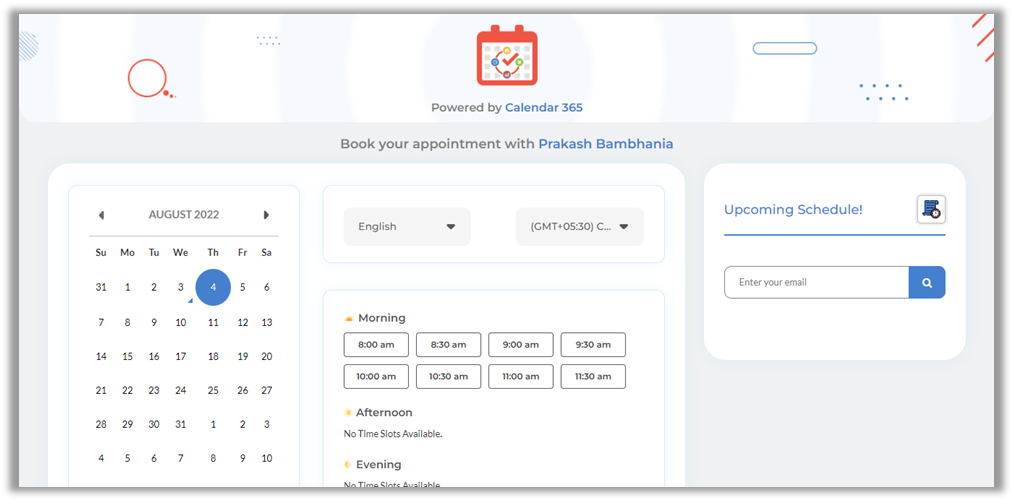
Task: Click the Calendar 365 logo icon
Action: click(507, 55)
